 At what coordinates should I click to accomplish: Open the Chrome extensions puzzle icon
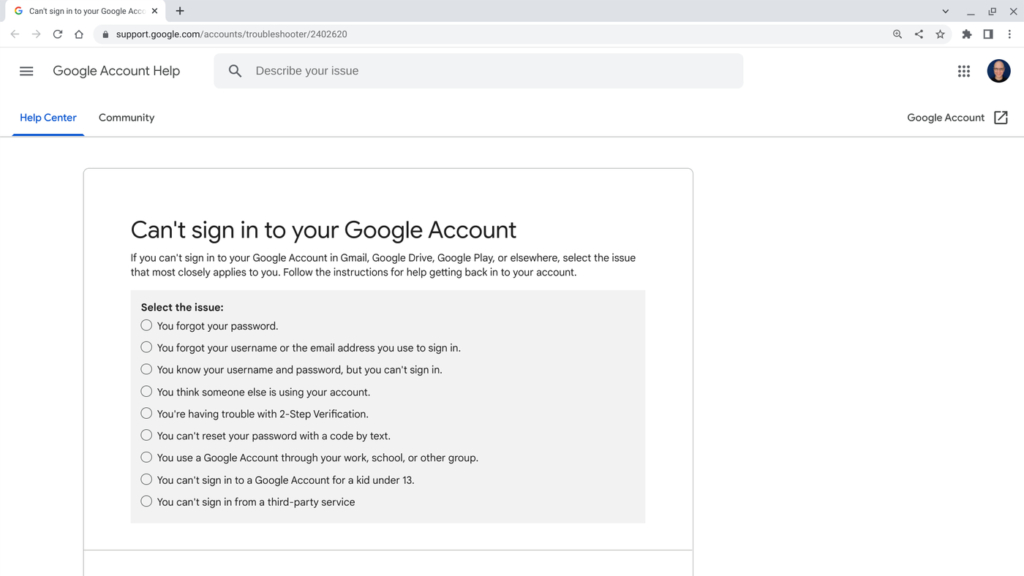pyautogui.click(x=966, y=33)
